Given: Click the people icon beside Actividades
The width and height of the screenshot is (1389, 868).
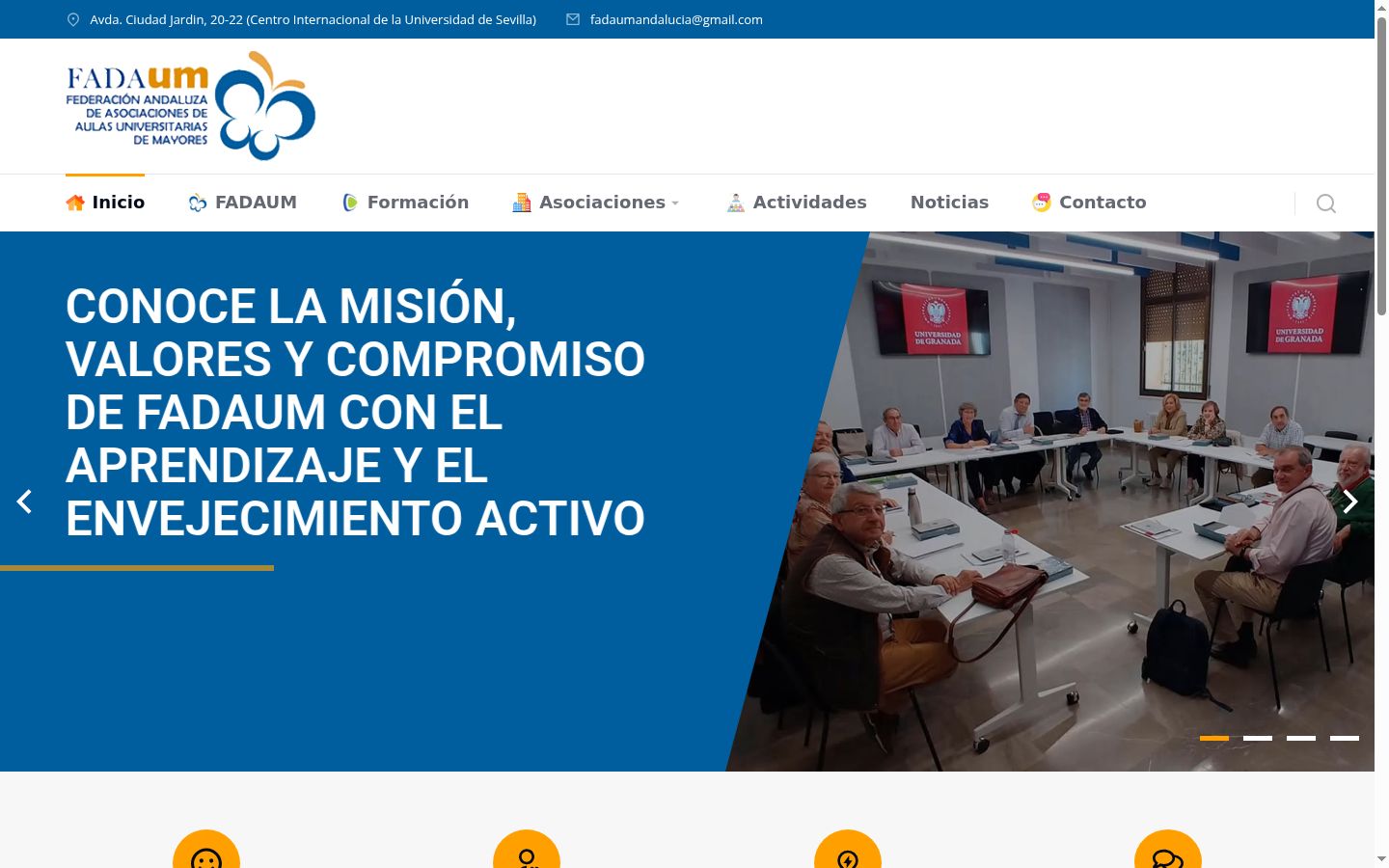Looking at the screenshot, I should coord(736,203).
